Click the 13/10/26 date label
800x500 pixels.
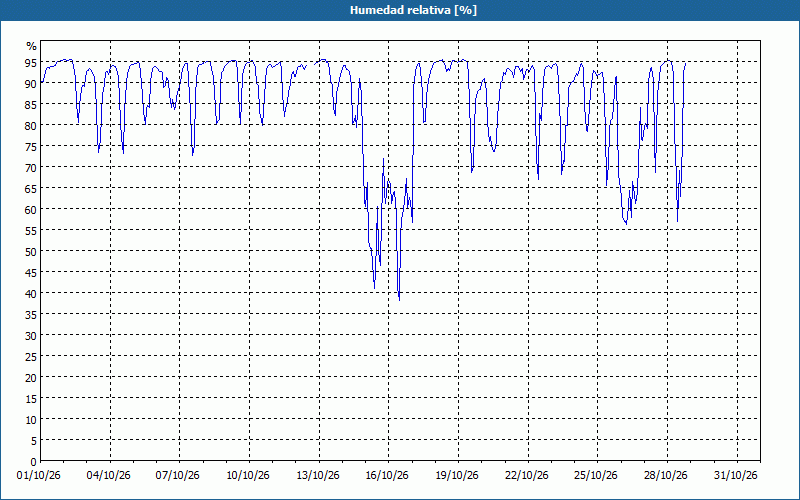click(318, 476)
